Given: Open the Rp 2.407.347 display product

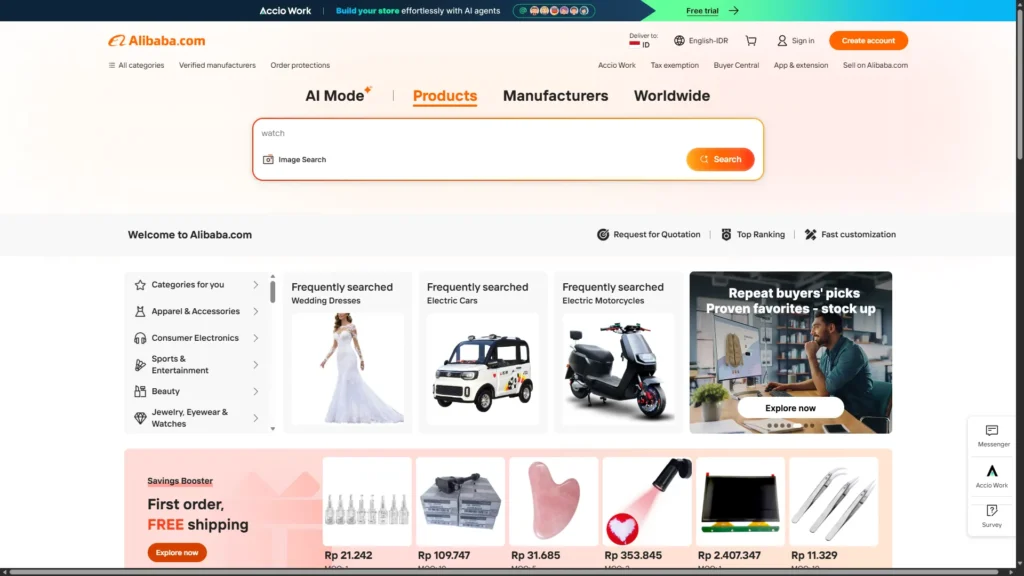Looking at the screenshot, I should tap(740, 502).
